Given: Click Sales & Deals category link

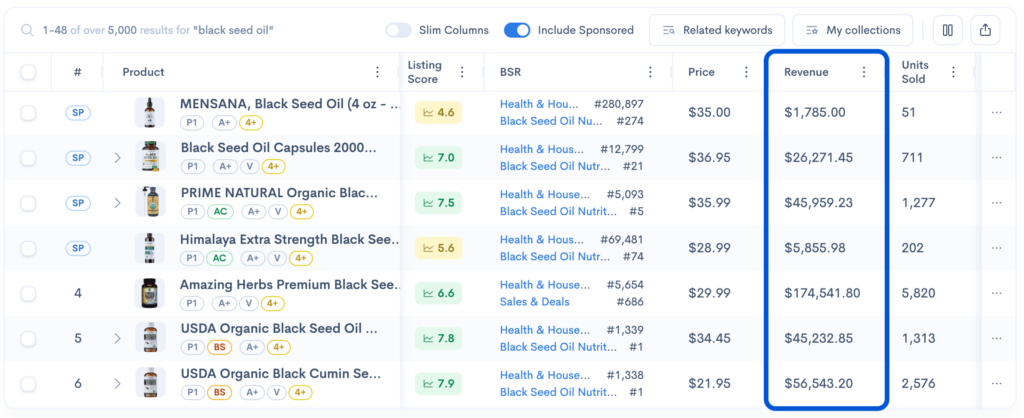Looking at the screenshot, I should point(534,302).
